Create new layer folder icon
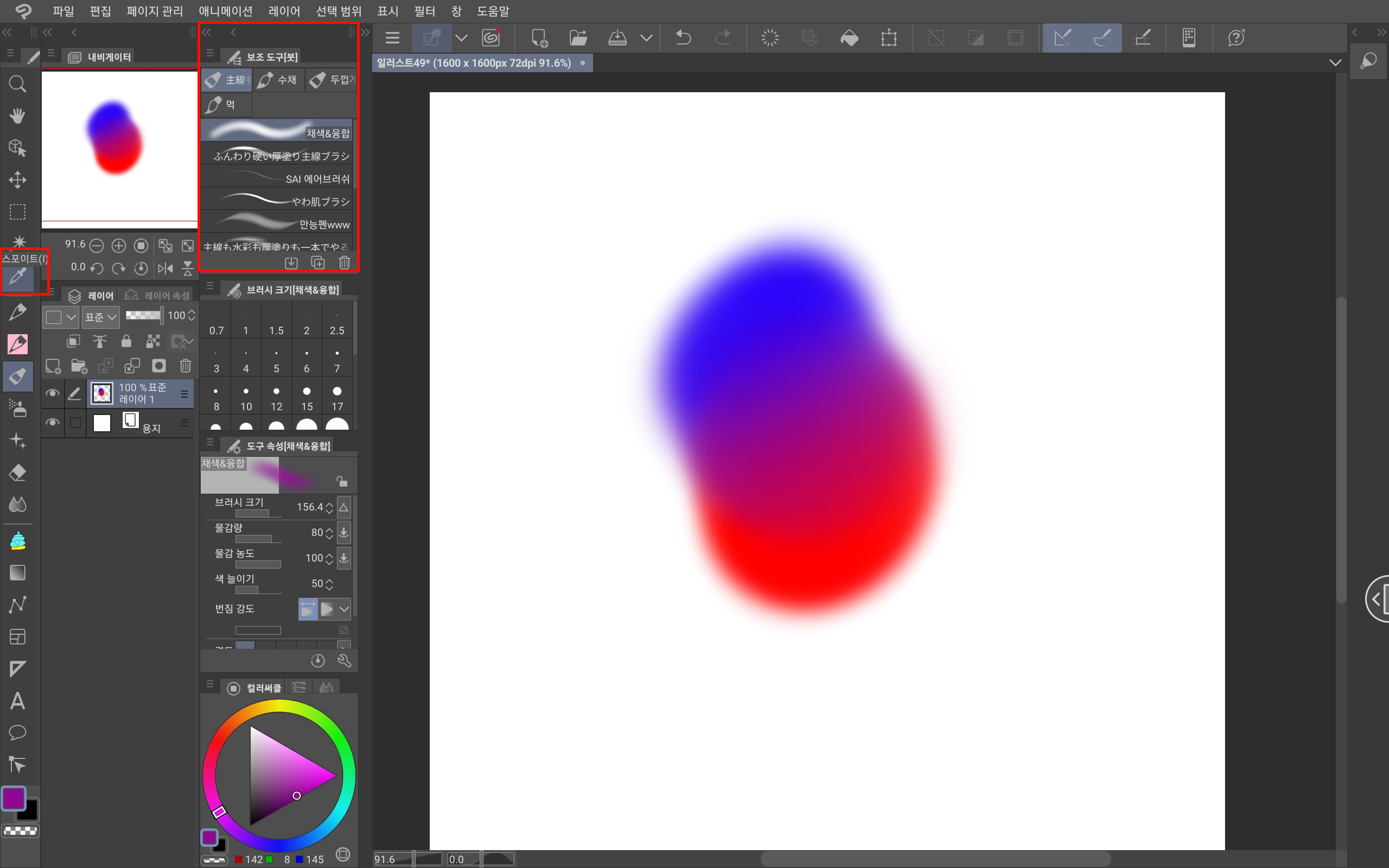 [x=79, y=366]
